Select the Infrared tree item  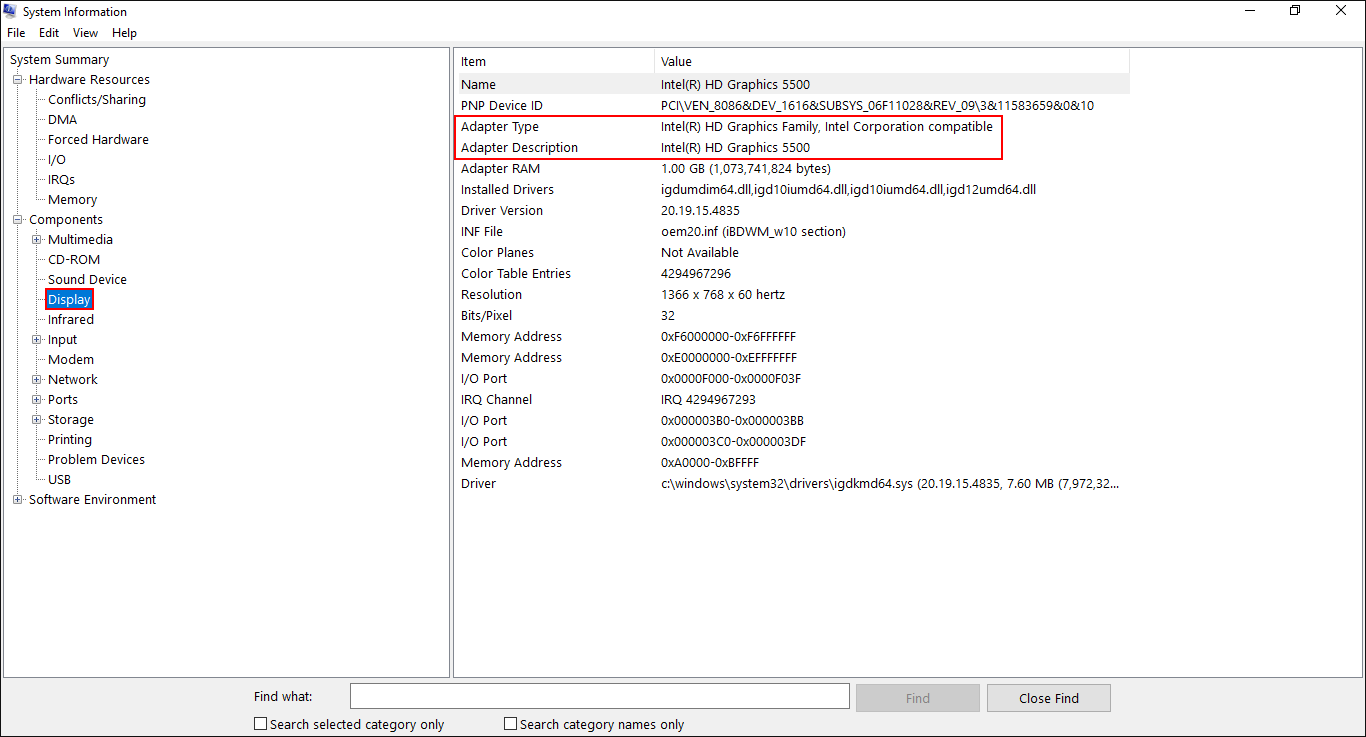pyautogui.click(x=71, y=320)
